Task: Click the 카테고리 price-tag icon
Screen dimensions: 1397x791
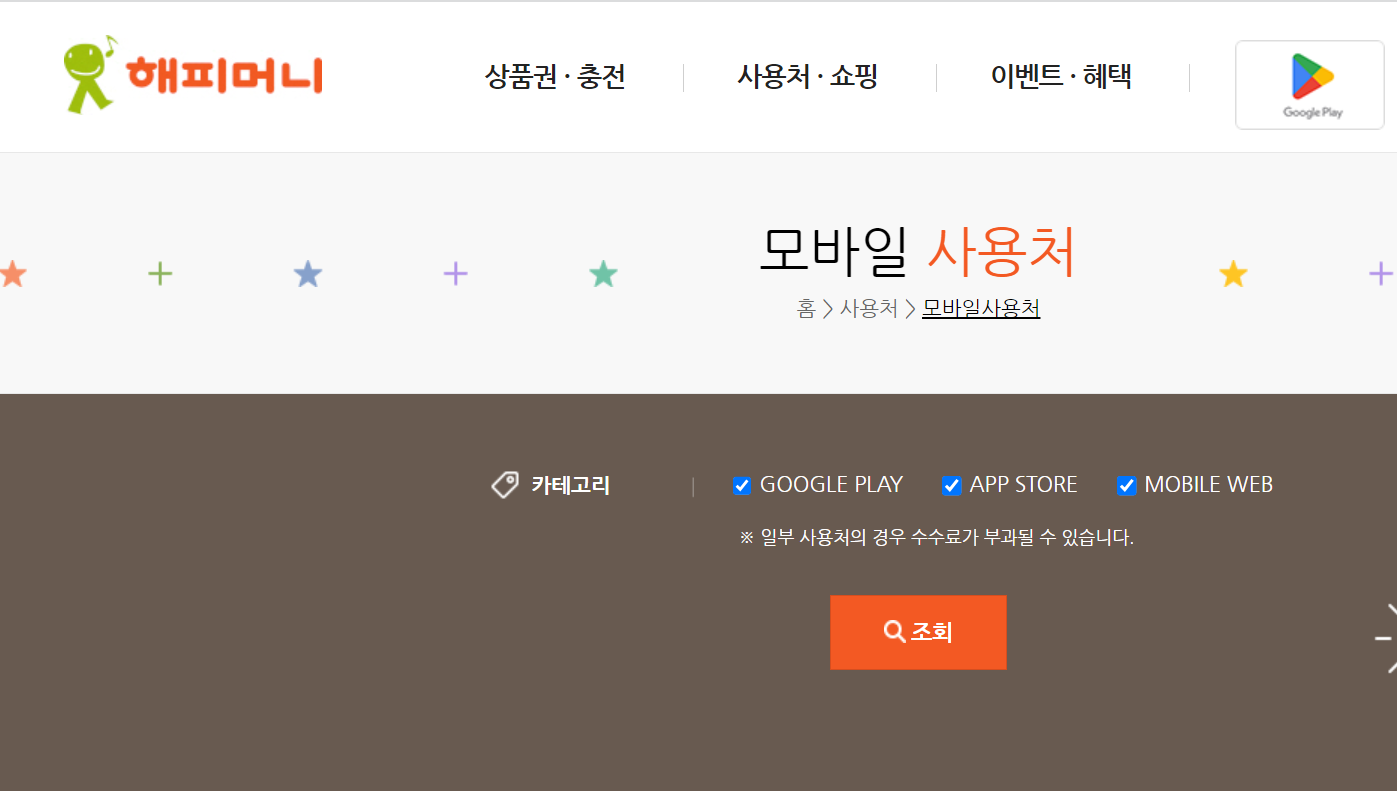Action: pos(505,484)
